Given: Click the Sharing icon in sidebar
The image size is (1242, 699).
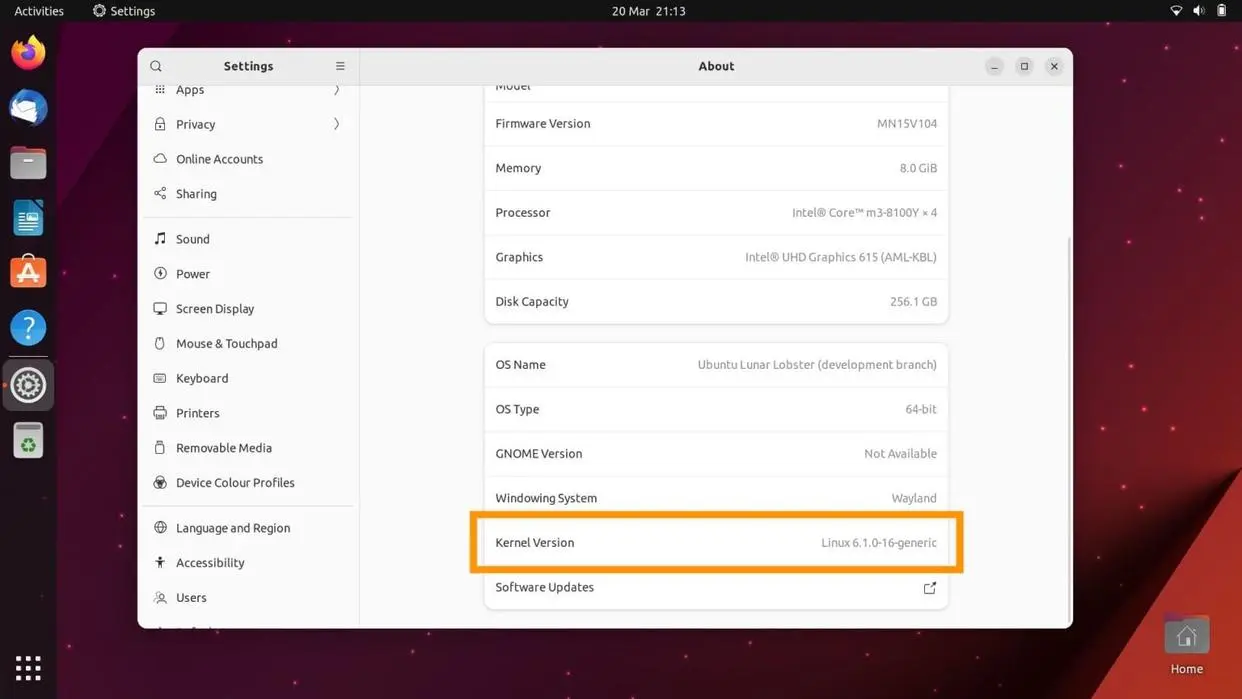Looking at the screenshot, I should (160, 194).
